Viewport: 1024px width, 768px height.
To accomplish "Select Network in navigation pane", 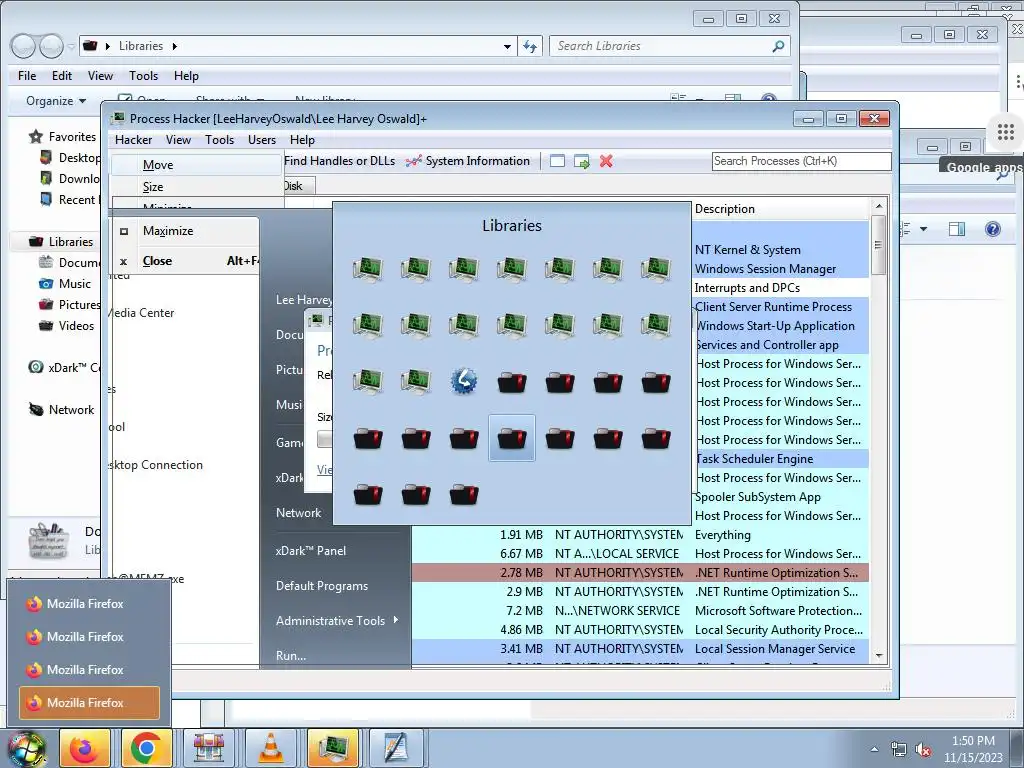I will (x=62, y=410).
